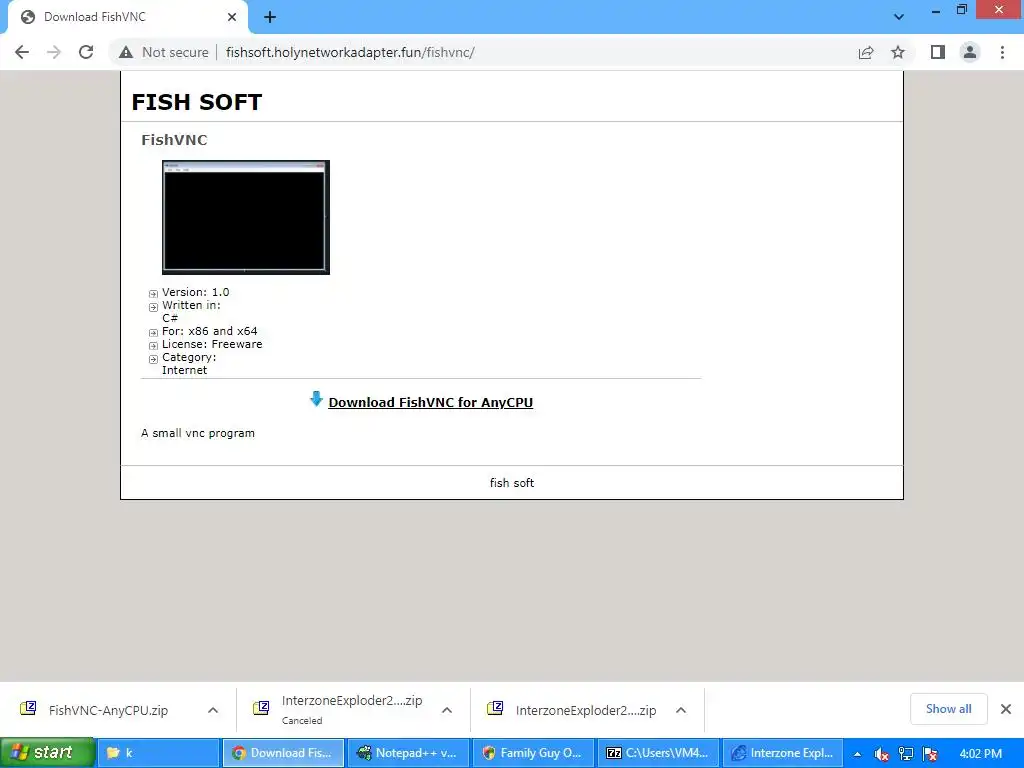The width and height of the screenshot is (1024, 768).
Task: Click the canceled InterzoneExploder2 zip download
Action: tap(352, 709)
